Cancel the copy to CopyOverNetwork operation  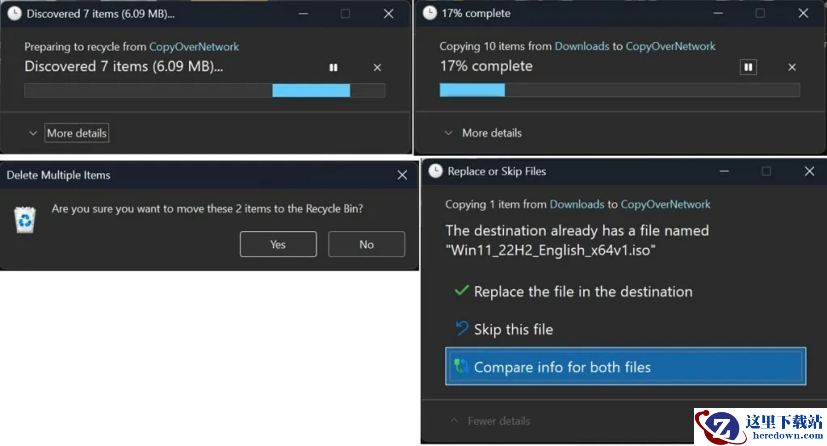[792, 67]
